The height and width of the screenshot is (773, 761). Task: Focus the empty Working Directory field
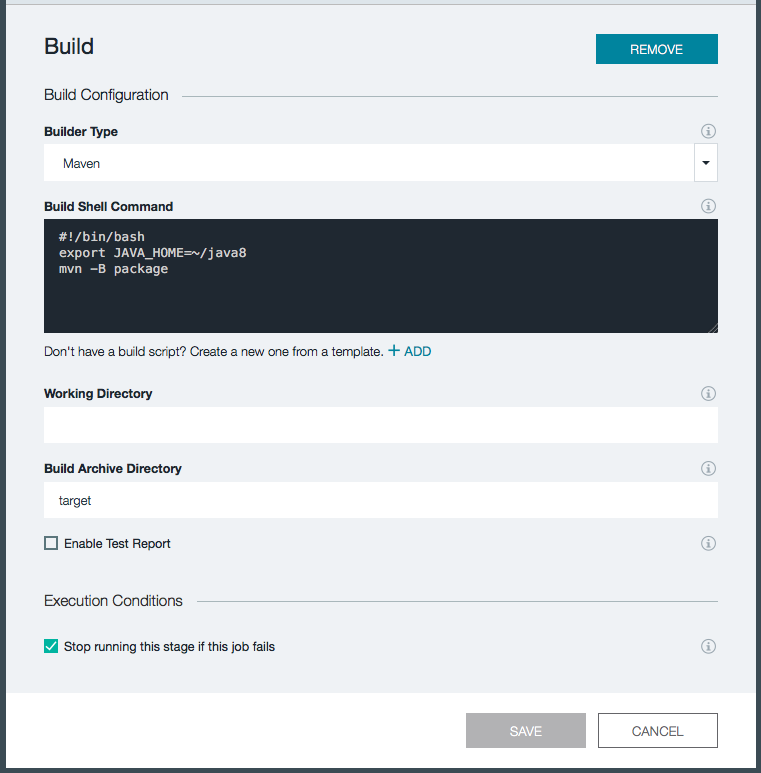click(381, 424)
